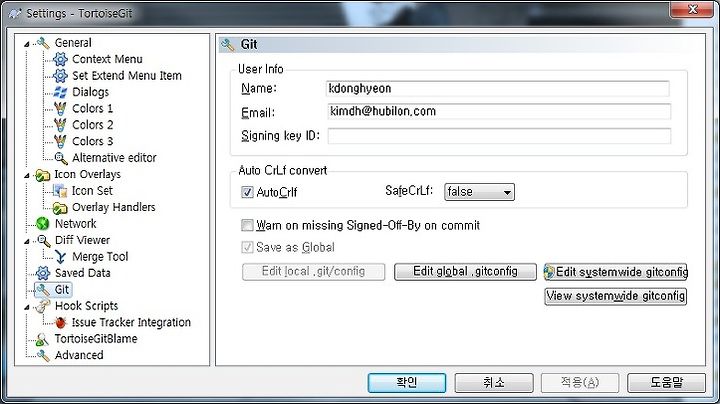Click the Overlay Handlers folder icon

(x=60, y=208)
